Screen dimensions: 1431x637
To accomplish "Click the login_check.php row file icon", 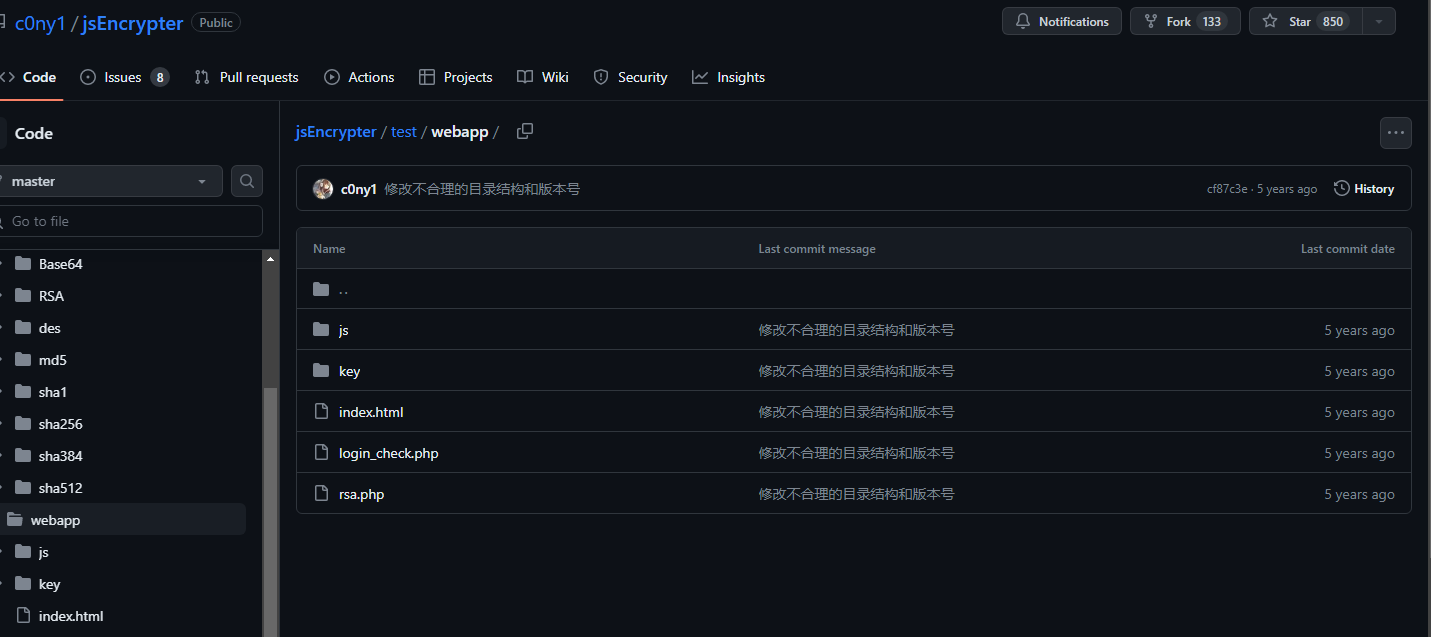I will pyautogui.click(x=321, y=453).
